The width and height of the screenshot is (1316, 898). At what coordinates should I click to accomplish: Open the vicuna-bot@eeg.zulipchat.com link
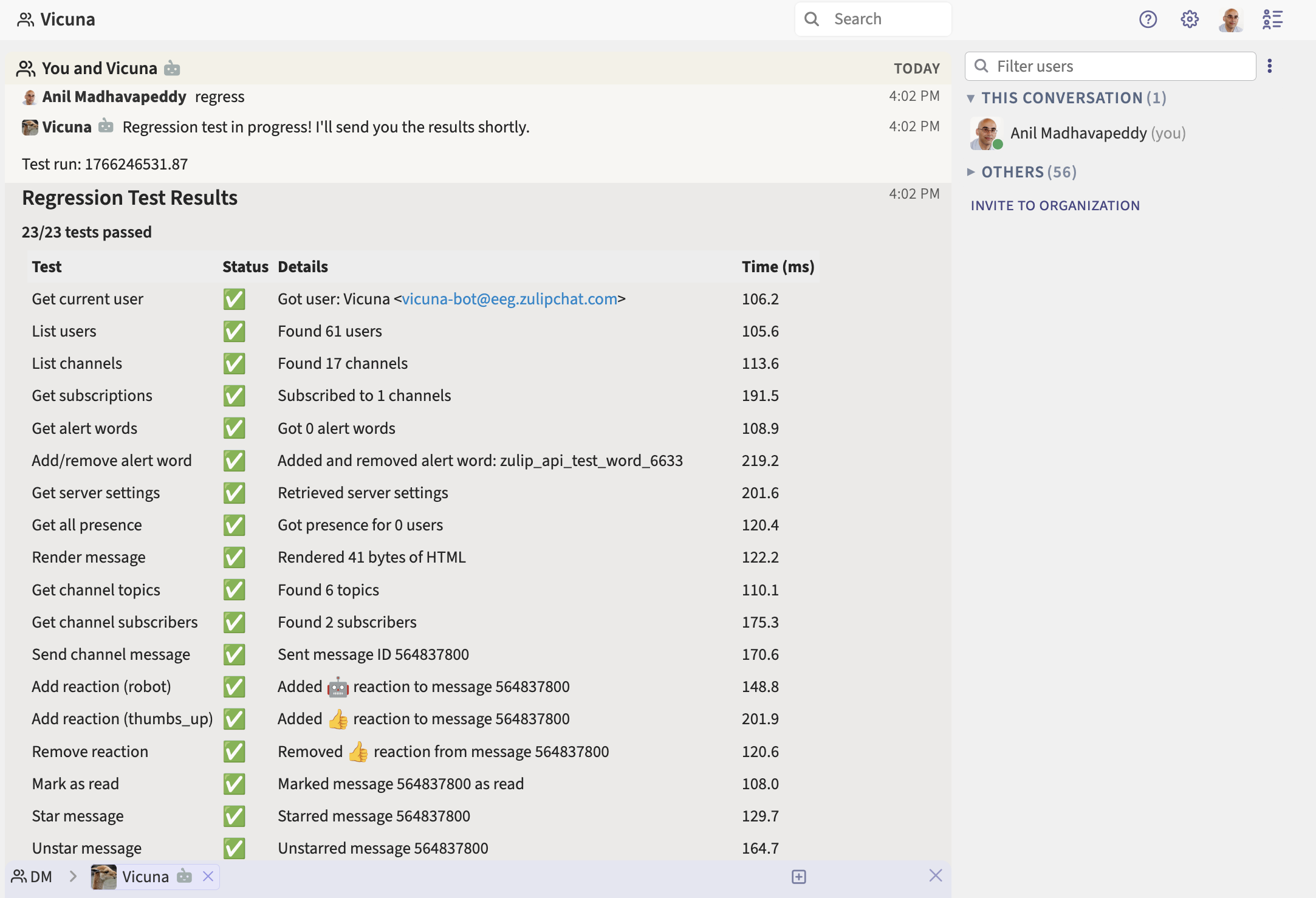[x=510, y=298]
